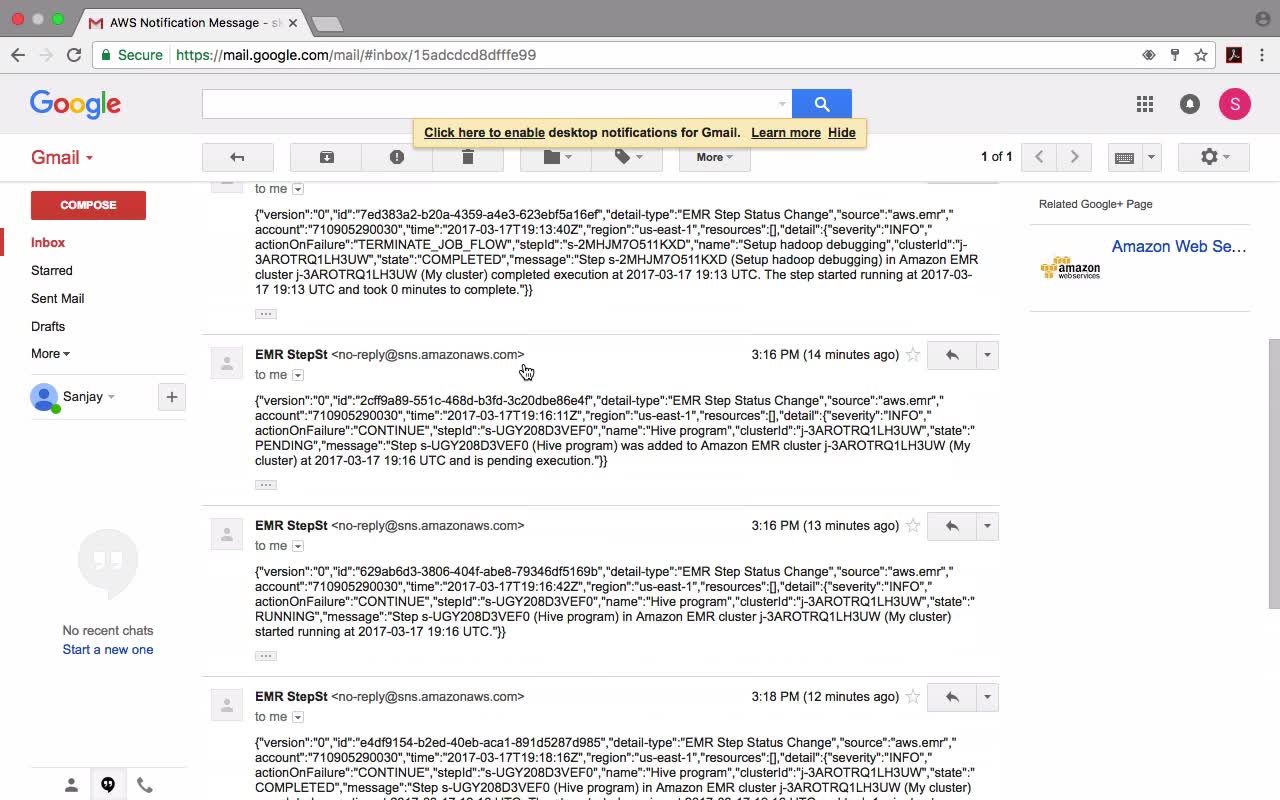The width and height of the screenshot is (1280, 800).
Task: Go back to inbox arrow button
Action: 237,157
